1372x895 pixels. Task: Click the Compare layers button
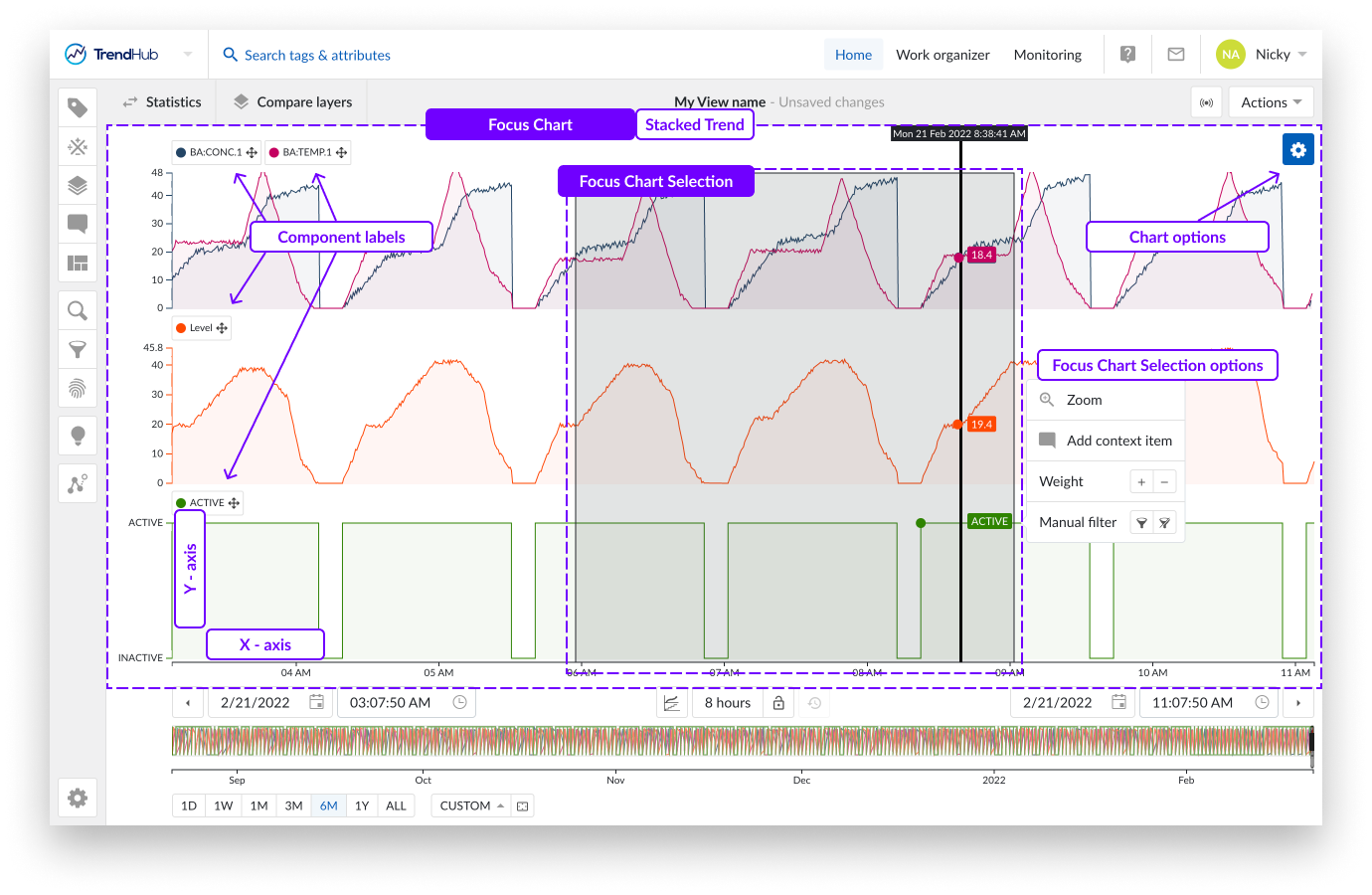[x=293, y=102]
